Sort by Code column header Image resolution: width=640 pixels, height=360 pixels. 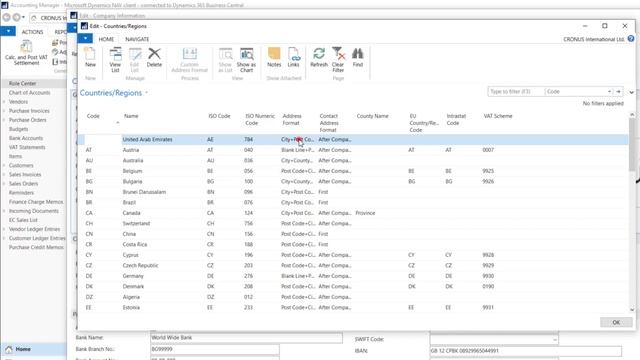tap(93, 116)
